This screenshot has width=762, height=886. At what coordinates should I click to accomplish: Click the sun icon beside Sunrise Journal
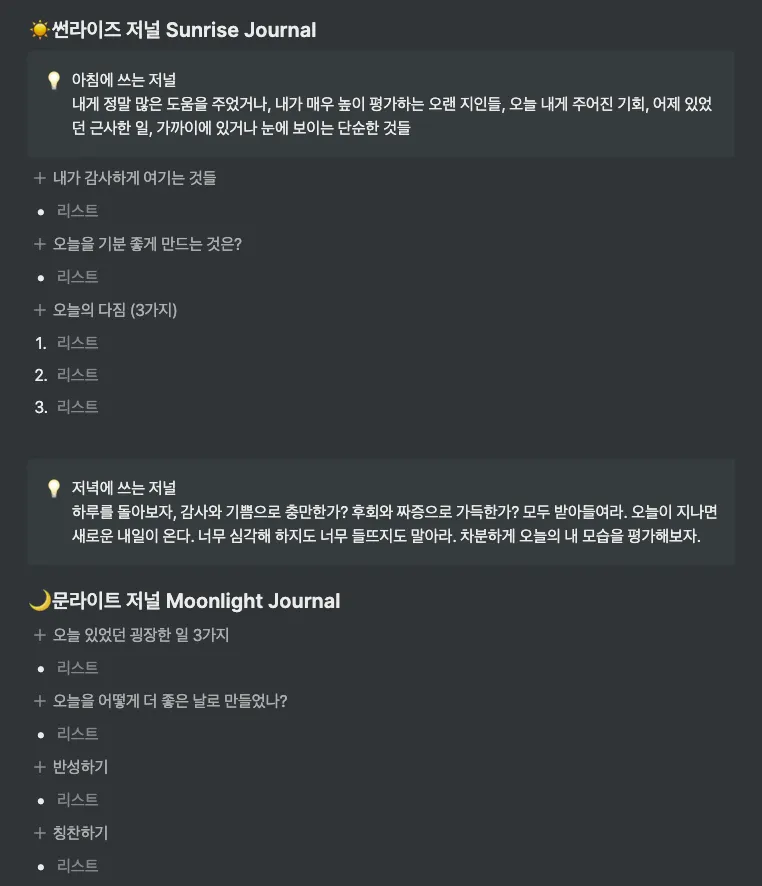tap(40, 29)
